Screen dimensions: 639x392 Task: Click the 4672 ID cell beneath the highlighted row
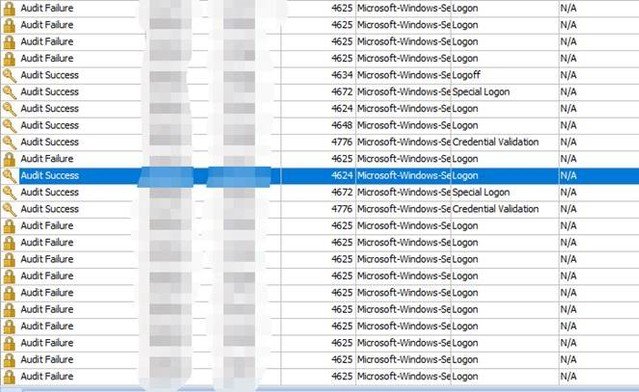tap(318, 192)
